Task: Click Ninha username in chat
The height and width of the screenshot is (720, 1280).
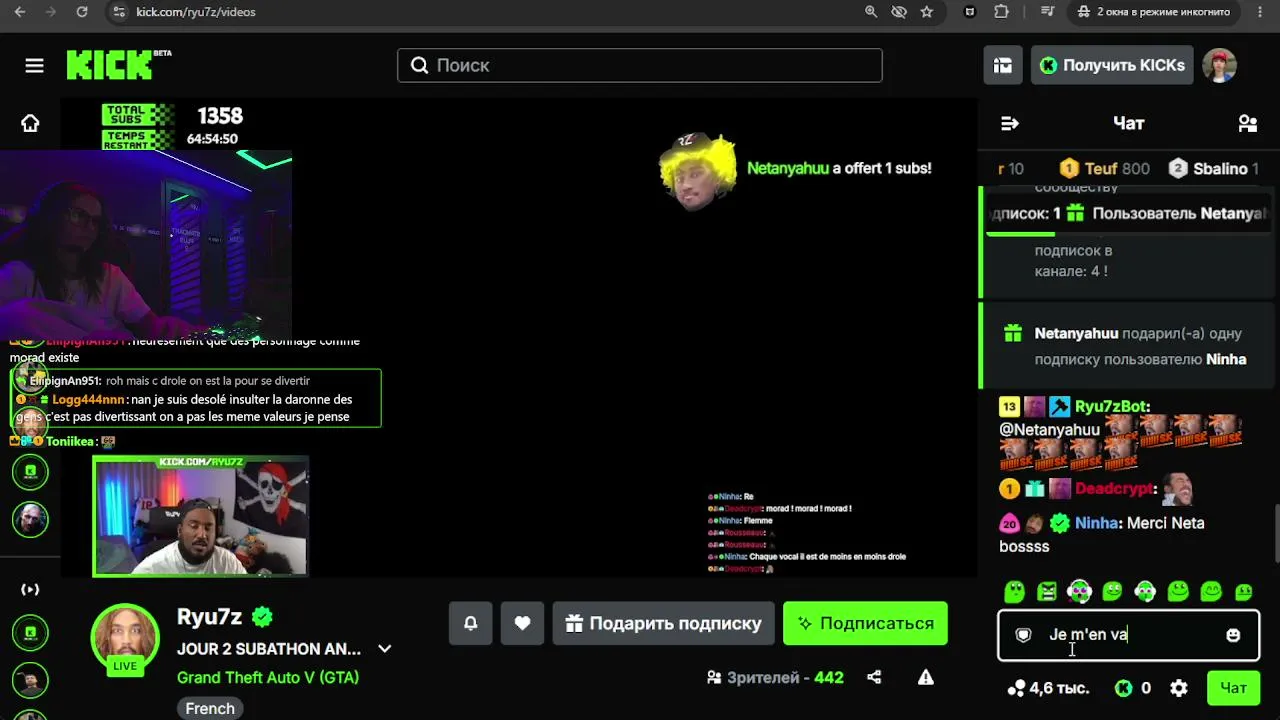Action: (1096, 523)
